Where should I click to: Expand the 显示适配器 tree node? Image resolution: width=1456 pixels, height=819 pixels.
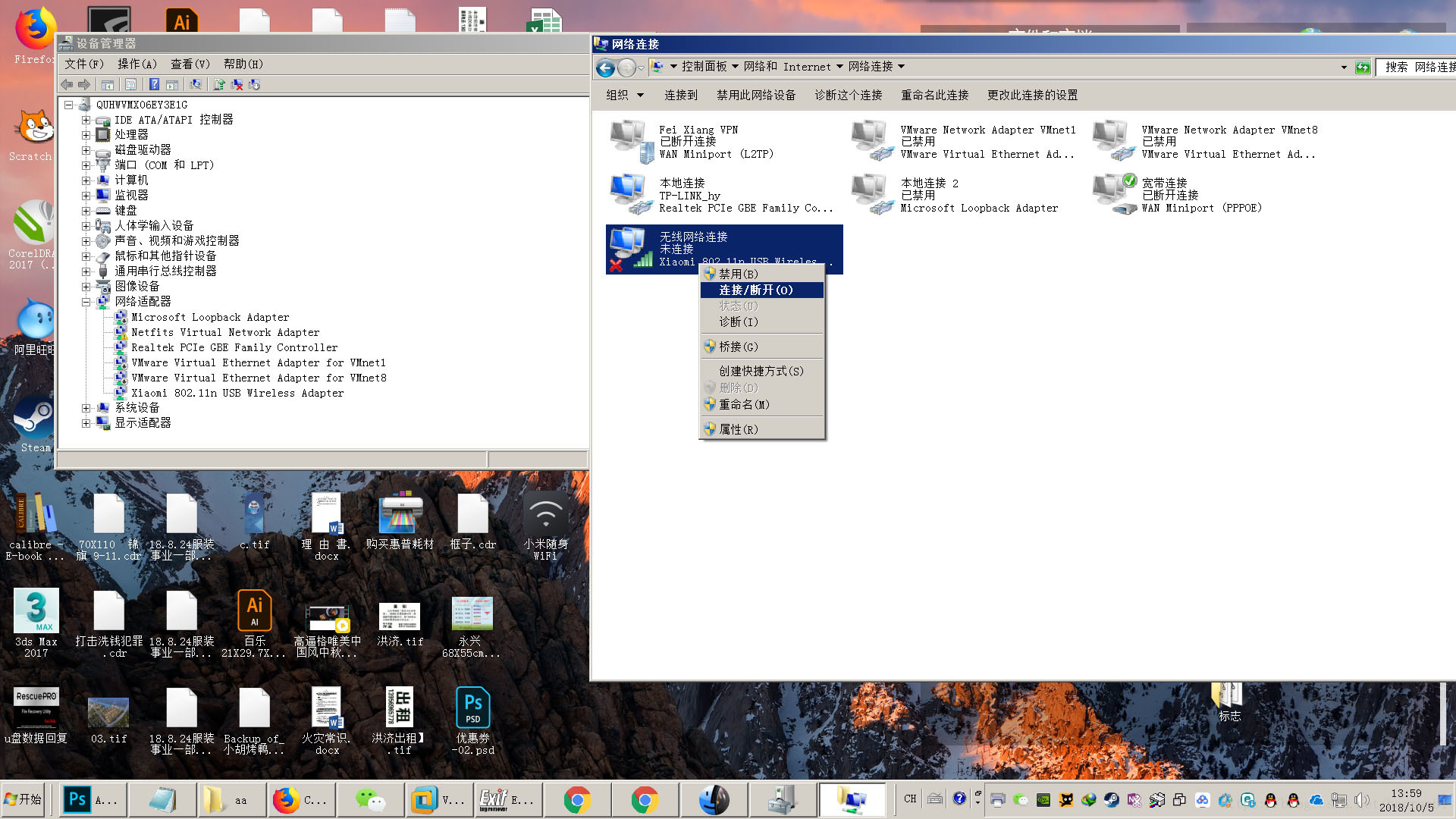tap(86, 423)
